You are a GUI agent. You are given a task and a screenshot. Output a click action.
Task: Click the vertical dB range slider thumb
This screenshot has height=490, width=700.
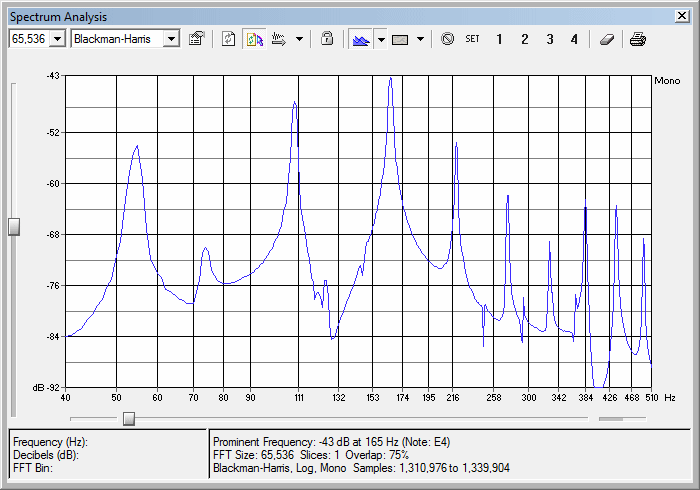(14, 227)
